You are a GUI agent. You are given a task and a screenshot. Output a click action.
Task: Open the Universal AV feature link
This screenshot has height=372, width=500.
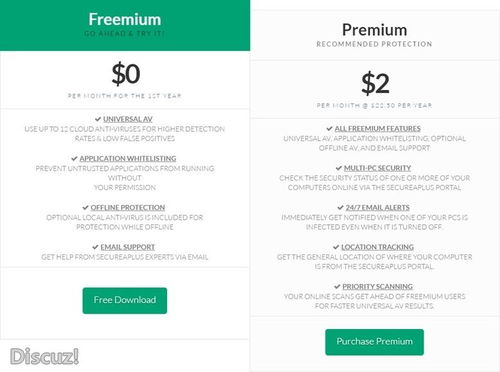[x=128, y=119]
